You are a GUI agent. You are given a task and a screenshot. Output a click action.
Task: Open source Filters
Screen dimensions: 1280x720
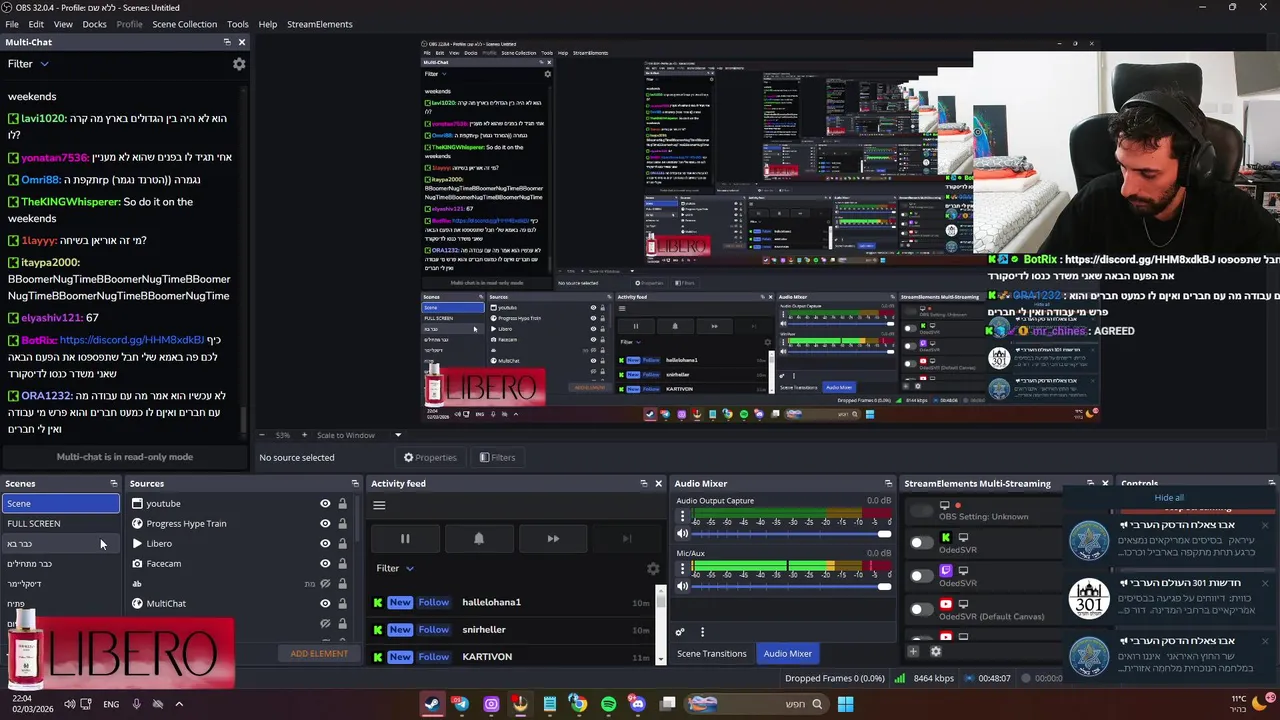coord(497,457)
